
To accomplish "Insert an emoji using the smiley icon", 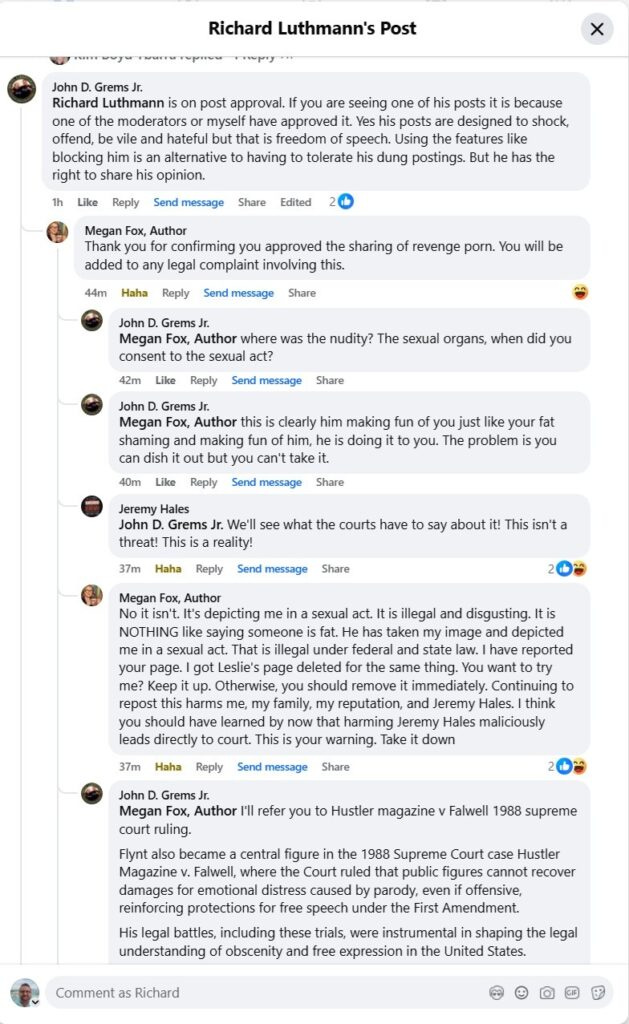I will [x=522, y=992].
